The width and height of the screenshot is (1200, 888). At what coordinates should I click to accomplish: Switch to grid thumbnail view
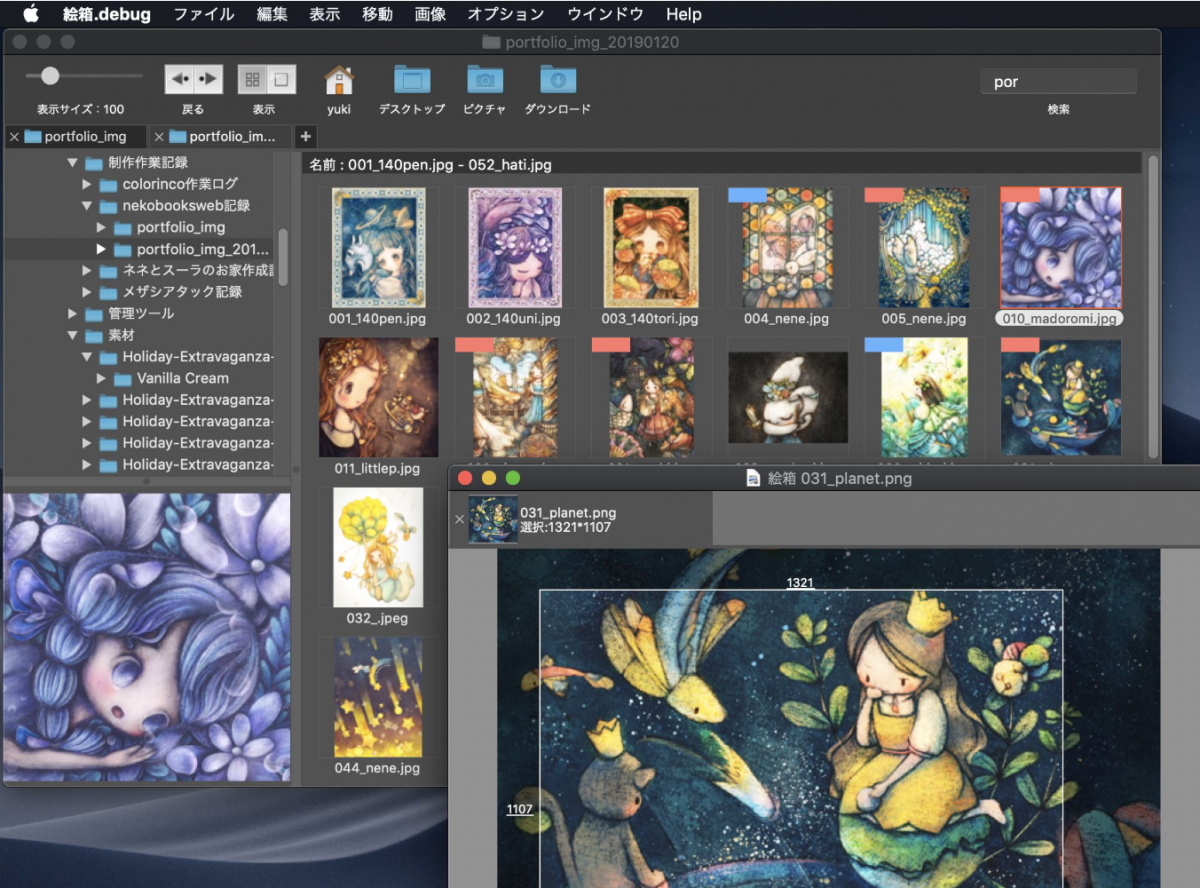[x=252, y=79]
